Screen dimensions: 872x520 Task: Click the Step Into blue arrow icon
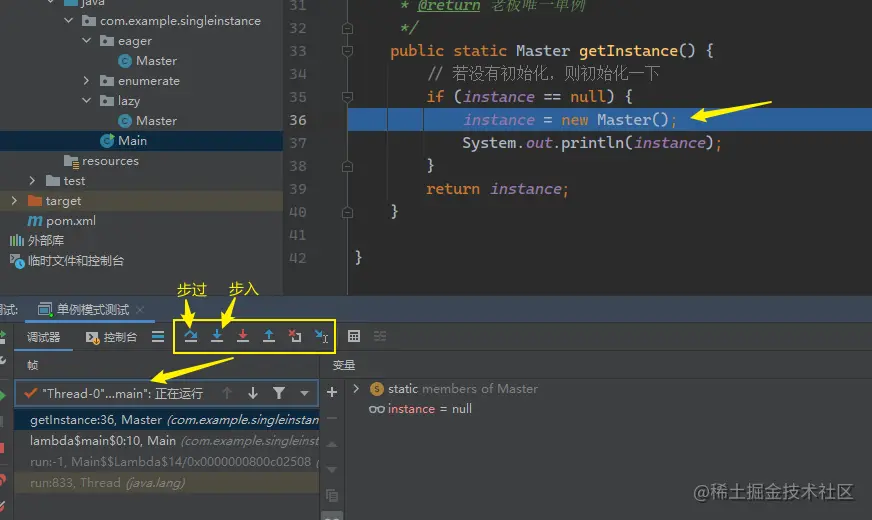217,336
